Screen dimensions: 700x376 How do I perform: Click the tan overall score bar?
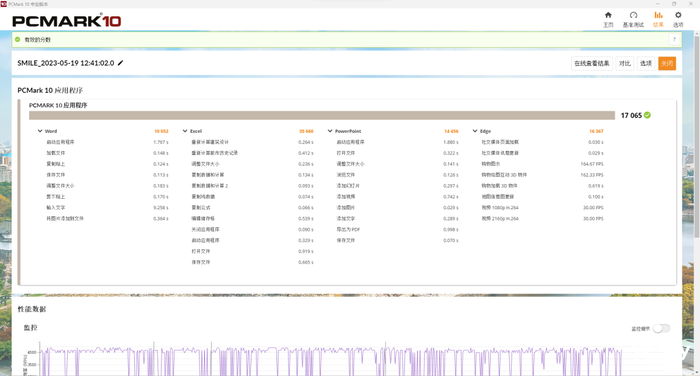point(322,115)
